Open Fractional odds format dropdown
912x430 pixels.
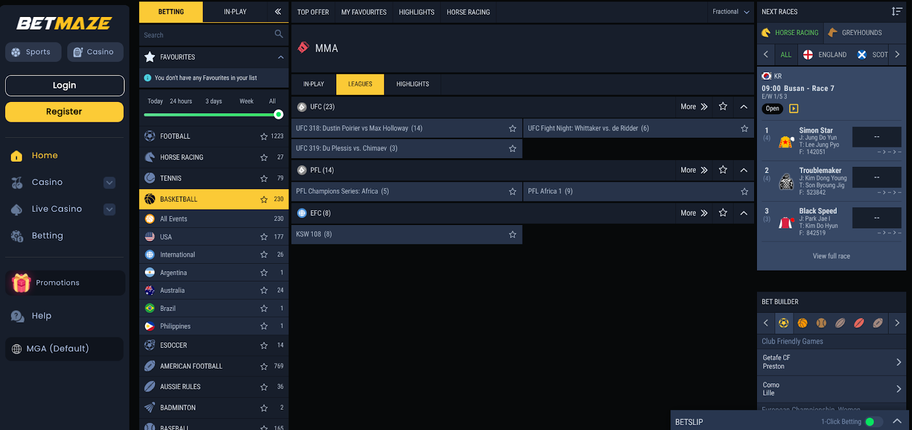(731, 12)
